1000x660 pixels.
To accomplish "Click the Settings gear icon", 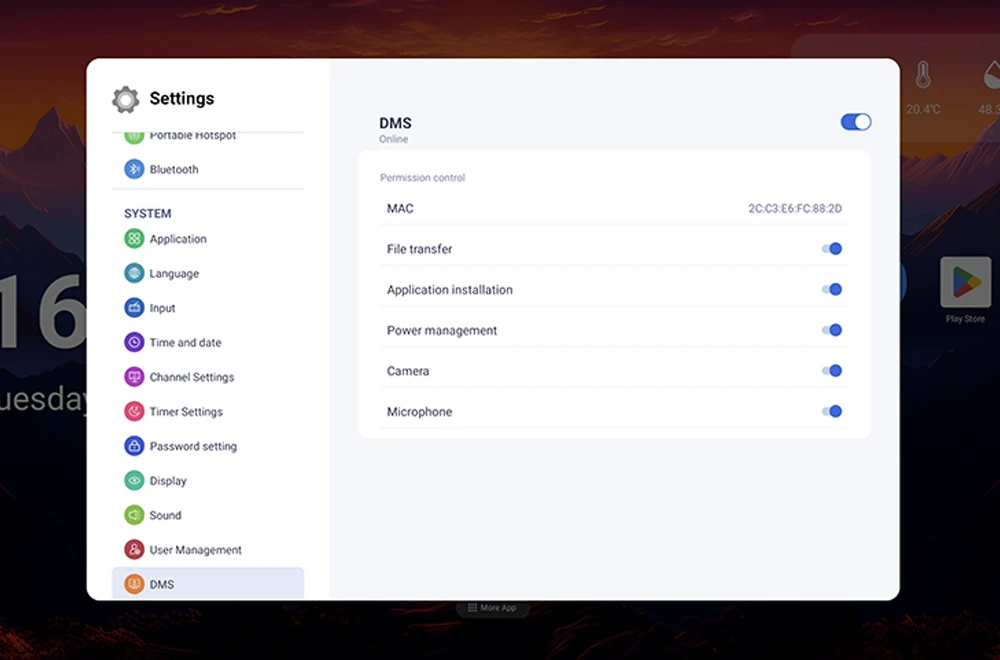I will tap(126, 99).
